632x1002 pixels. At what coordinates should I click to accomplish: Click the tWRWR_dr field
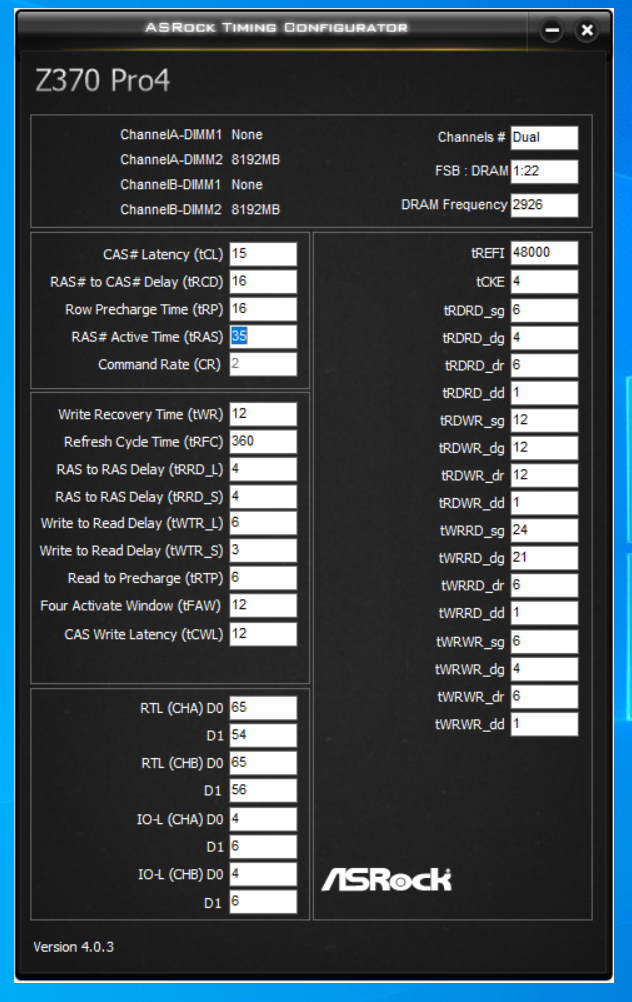544,696
